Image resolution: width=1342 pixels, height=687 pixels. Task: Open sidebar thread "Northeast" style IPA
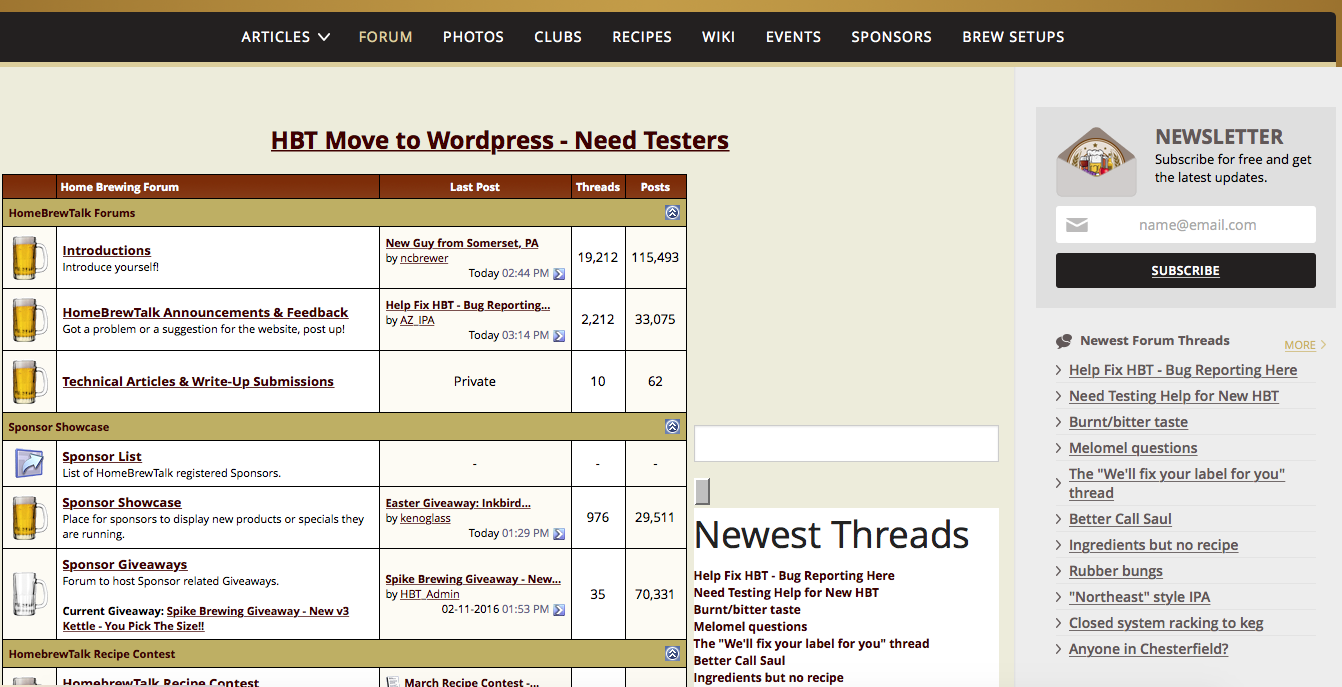point(1140,597)
